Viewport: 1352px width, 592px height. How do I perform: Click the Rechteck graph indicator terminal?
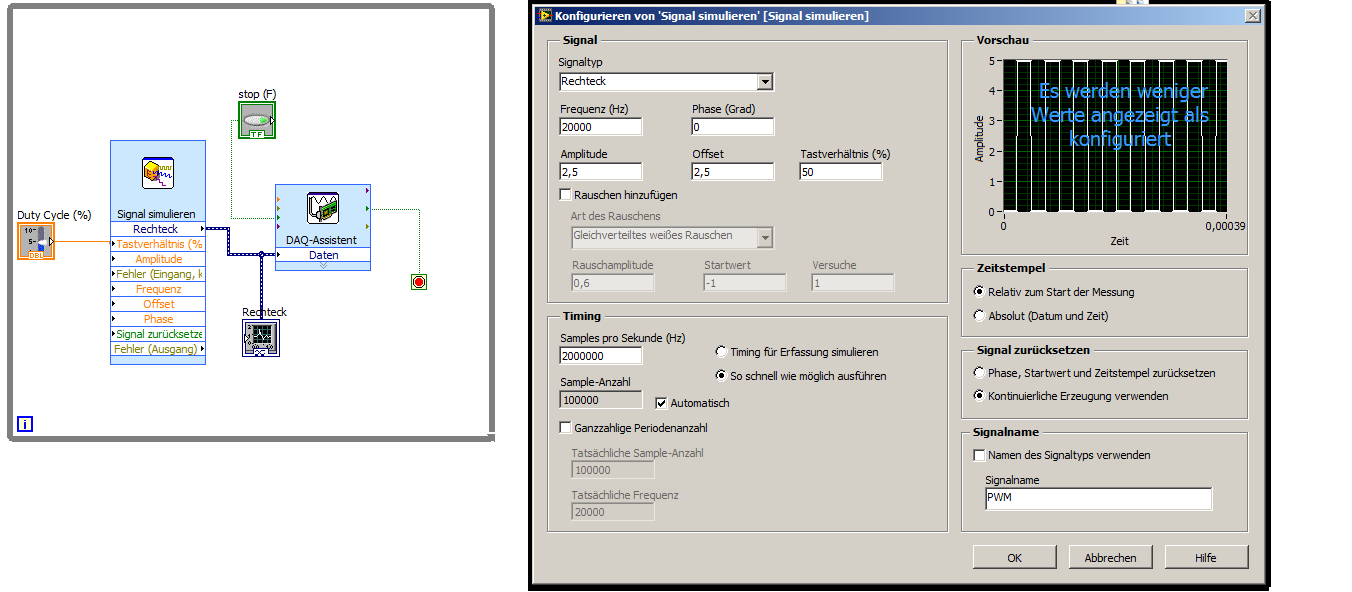click(x=261, y=338)
